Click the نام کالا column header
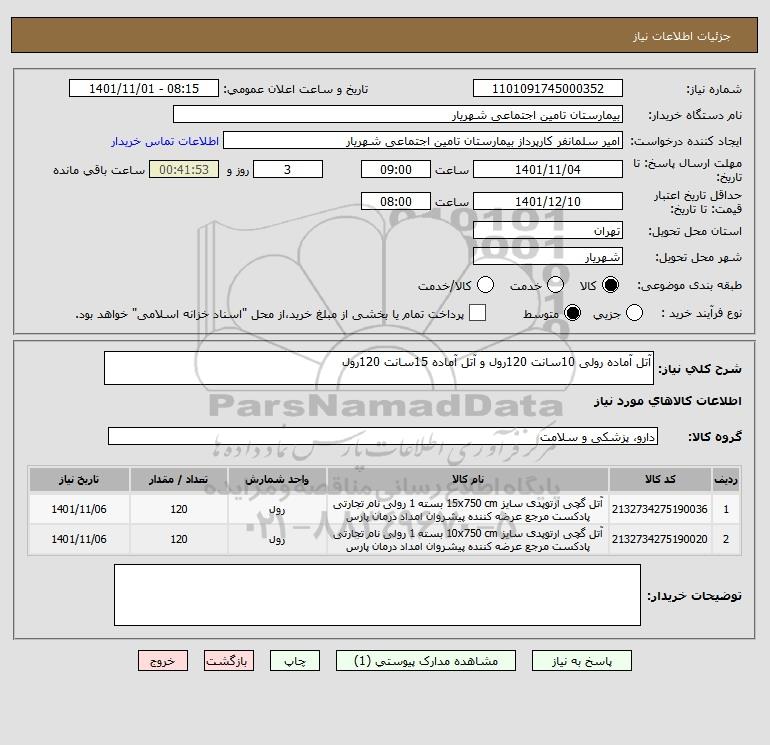770x745 pixels. [x=468, y=479]
